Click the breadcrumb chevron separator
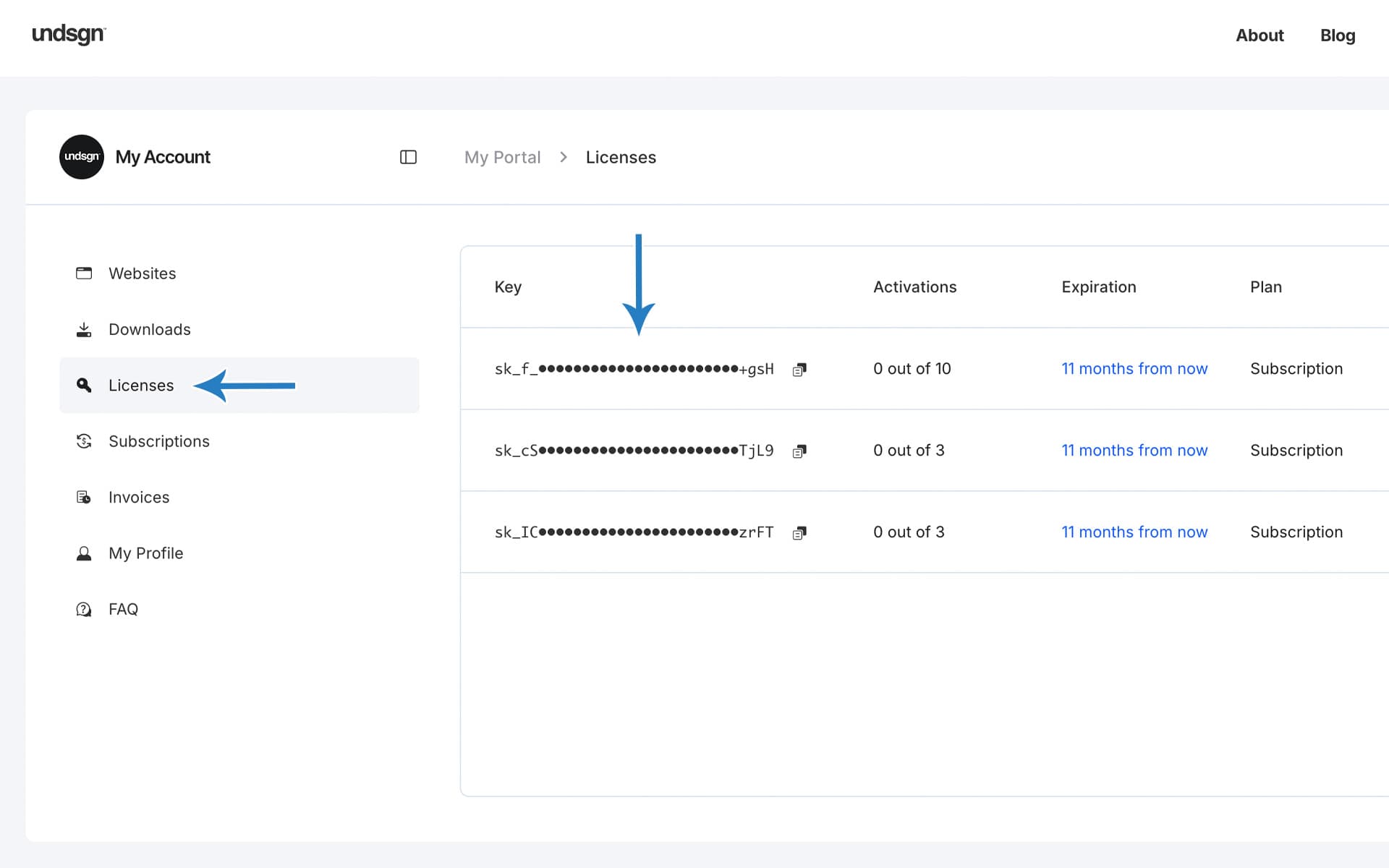 (x=564, y=157)
